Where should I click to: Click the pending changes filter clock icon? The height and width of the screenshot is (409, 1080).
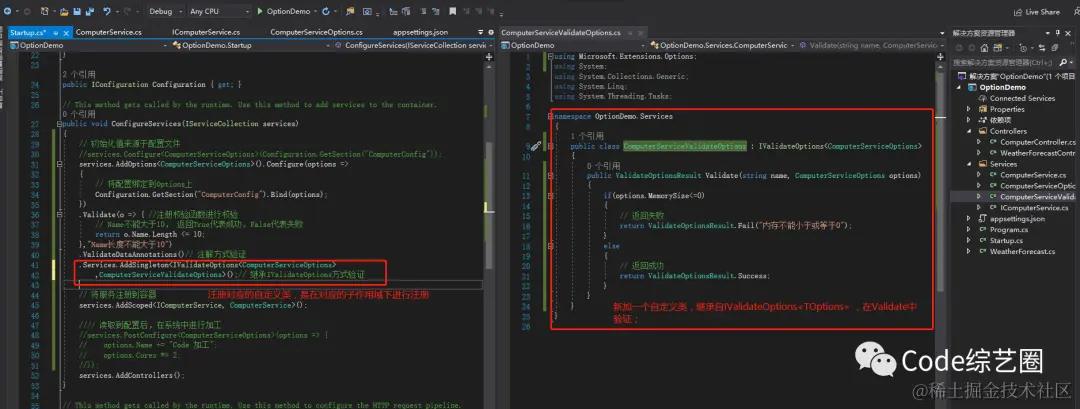click(1024, 48)
